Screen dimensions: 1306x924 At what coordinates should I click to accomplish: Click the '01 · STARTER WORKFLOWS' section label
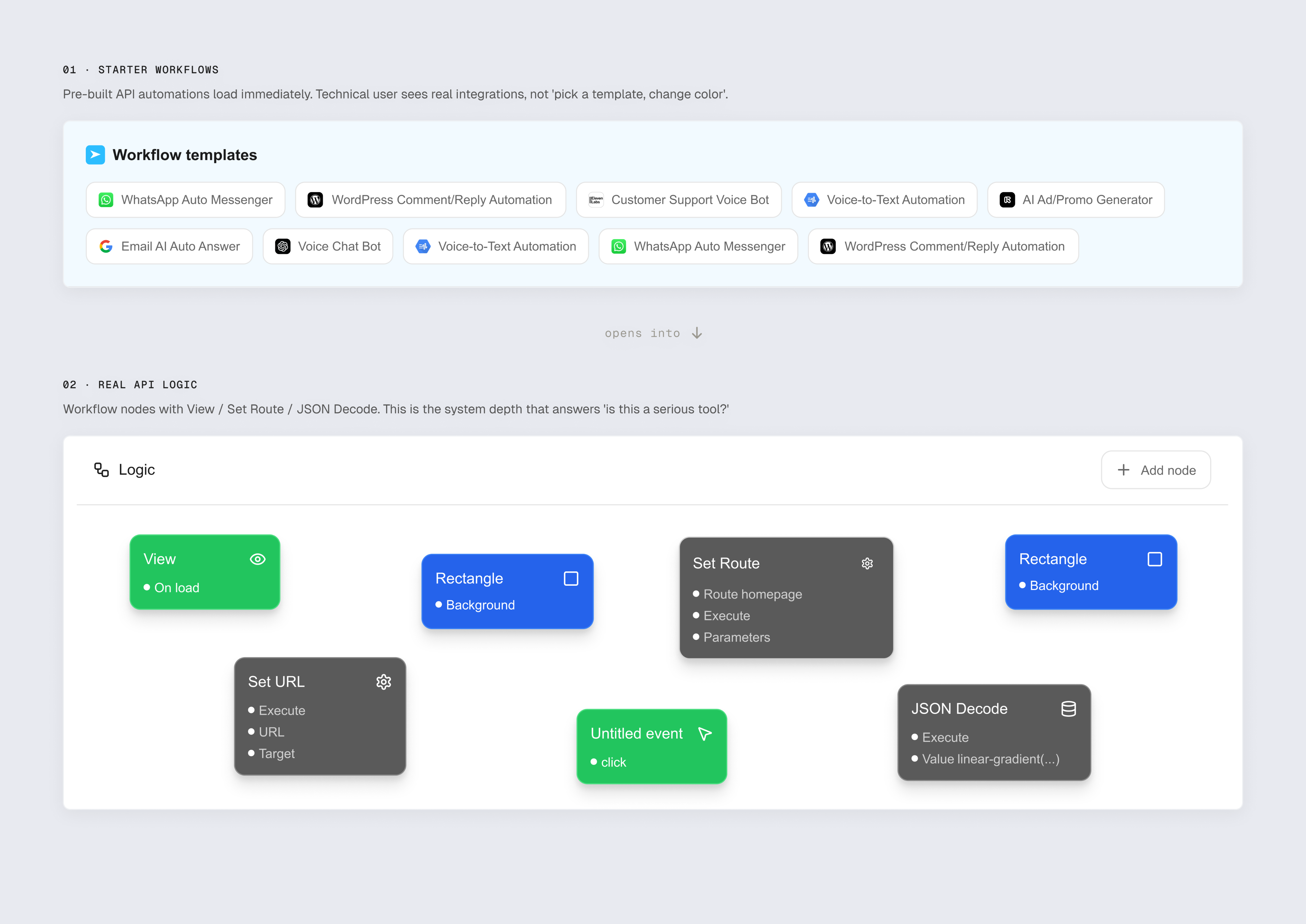coord(141,70)
